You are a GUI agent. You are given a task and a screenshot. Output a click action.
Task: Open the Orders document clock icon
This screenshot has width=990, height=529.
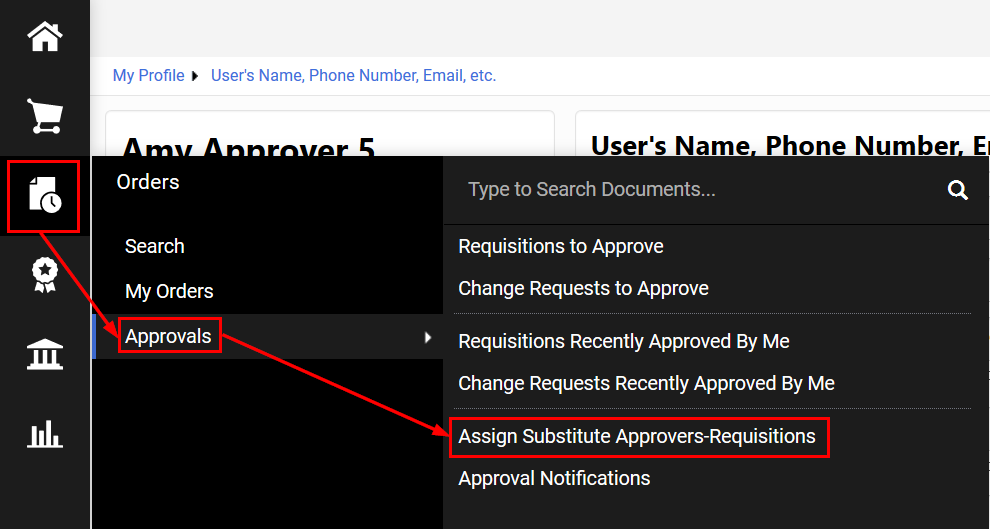pyautogui.click(x=45, y=196)
